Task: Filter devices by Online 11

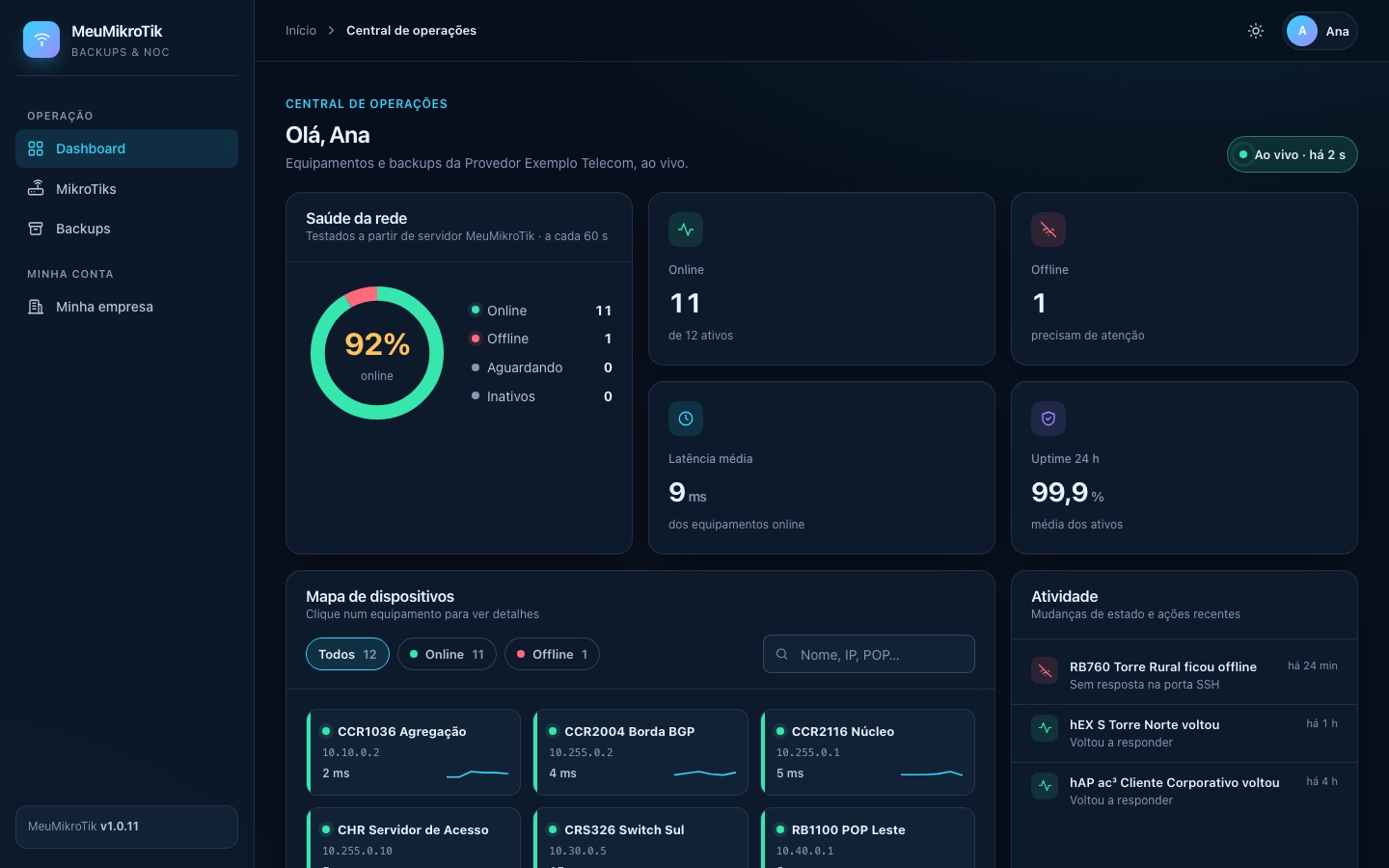Action: tap(447, 654)
